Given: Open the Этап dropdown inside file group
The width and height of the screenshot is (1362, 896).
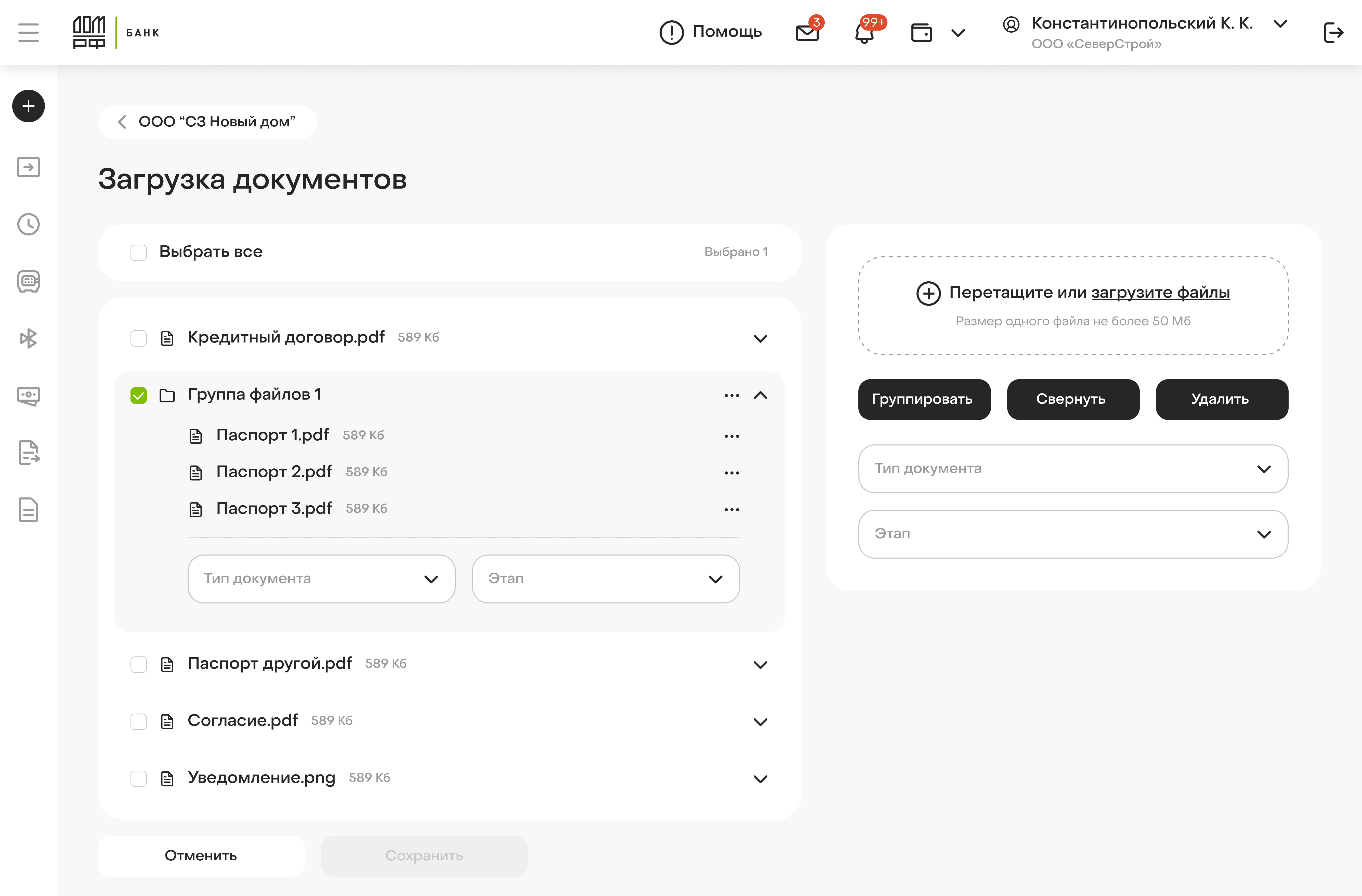Looking at the screenshot, I should [x=606, y=579].
